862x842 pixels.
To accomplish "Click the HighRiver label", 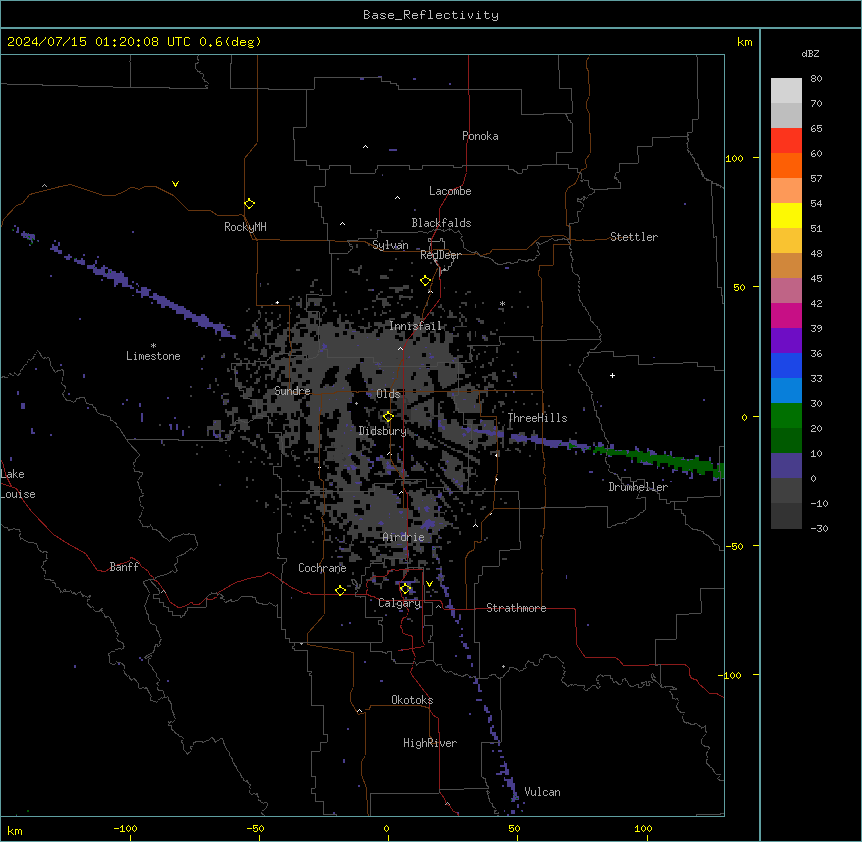I will pyautogui.click(x=430, y=743).
